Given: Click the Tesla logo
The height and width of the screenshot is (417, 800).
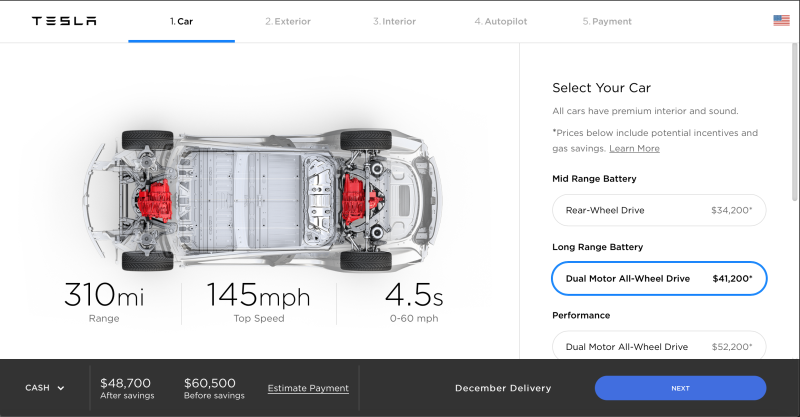Looking at the screenshot, I should click(64, 21).
